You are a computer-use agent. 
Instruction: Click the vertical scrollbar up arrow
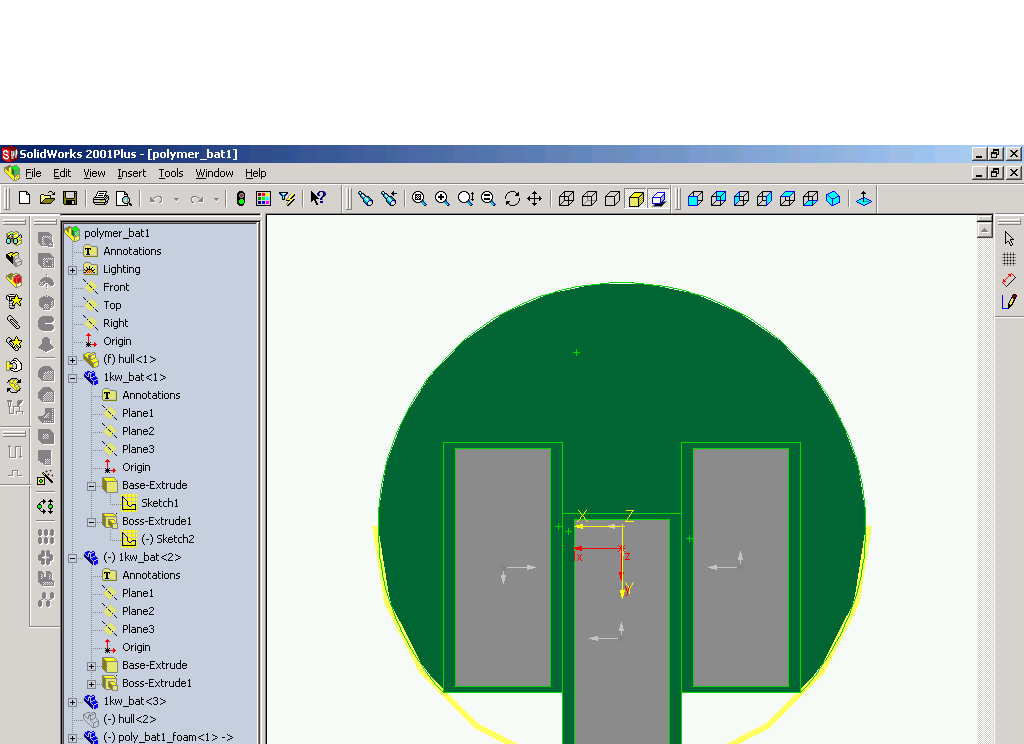985,230
